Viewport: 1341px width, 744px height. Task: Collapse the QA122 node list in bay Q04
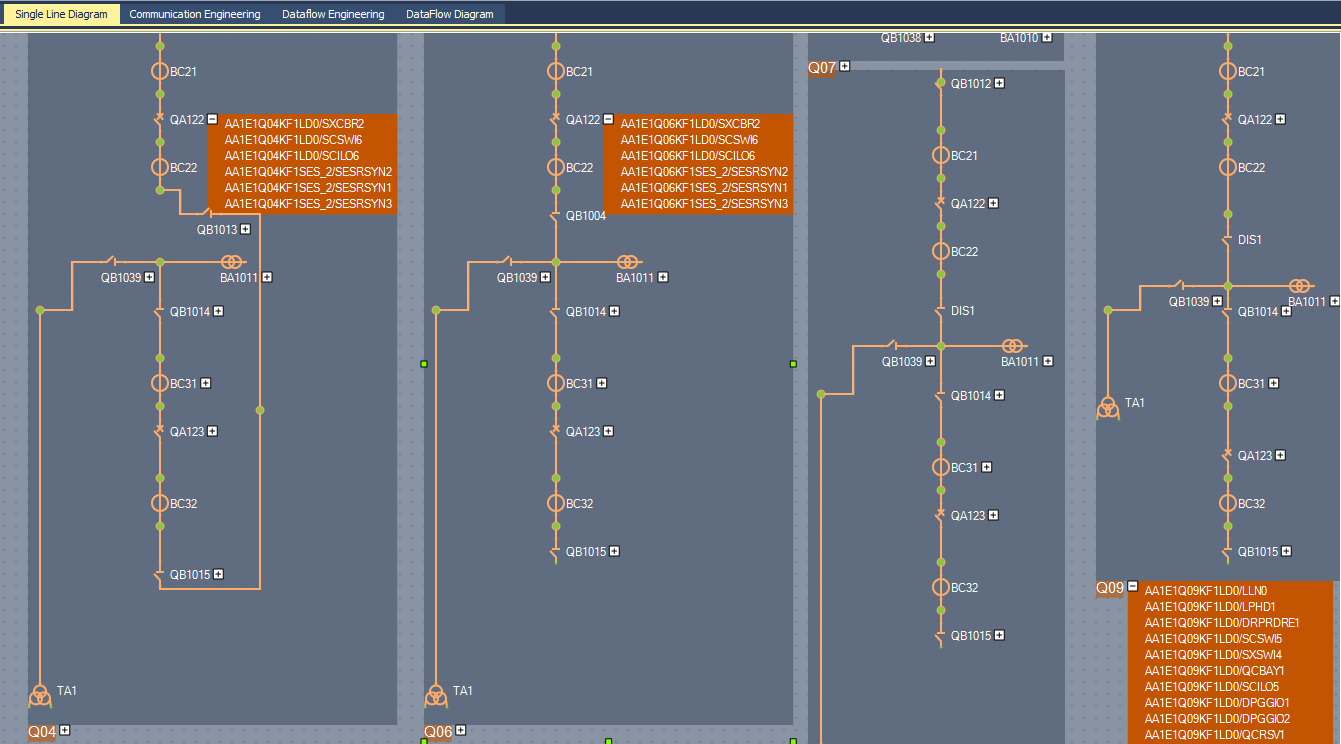(212, 119)
